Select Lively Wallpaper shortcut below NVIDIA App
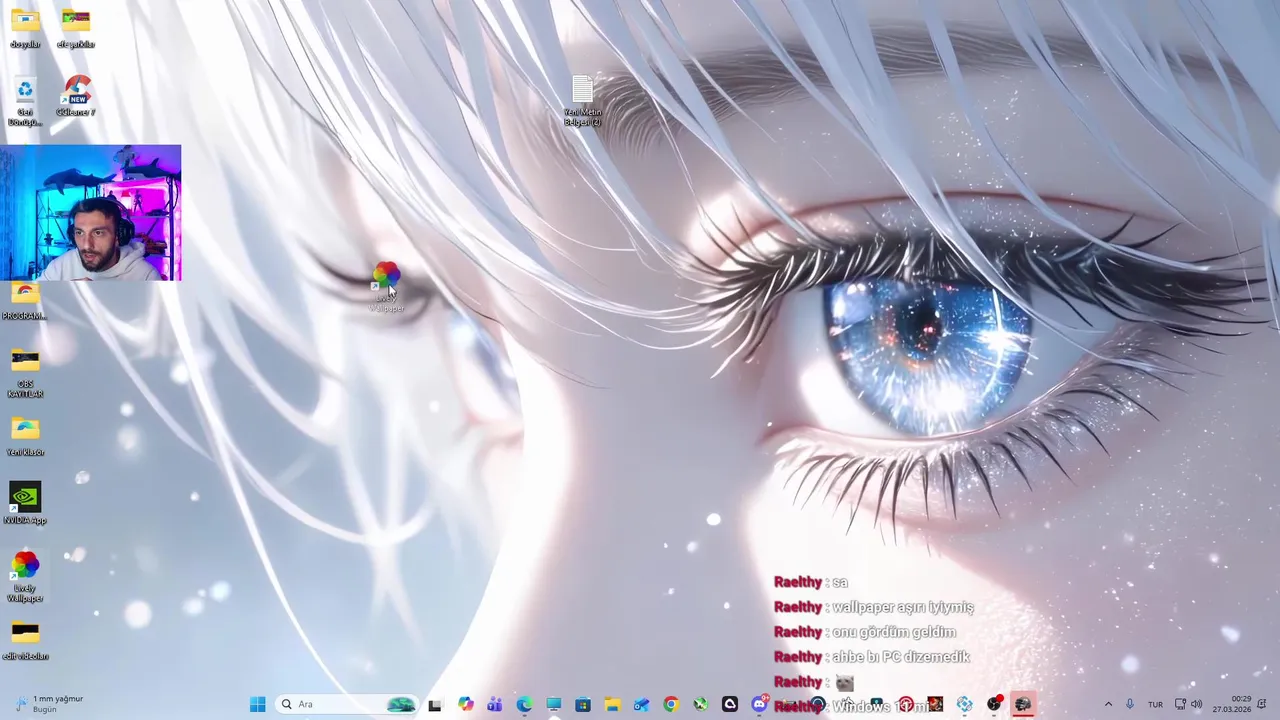Screen dimensions: 1280x720 tap(25, 577)
